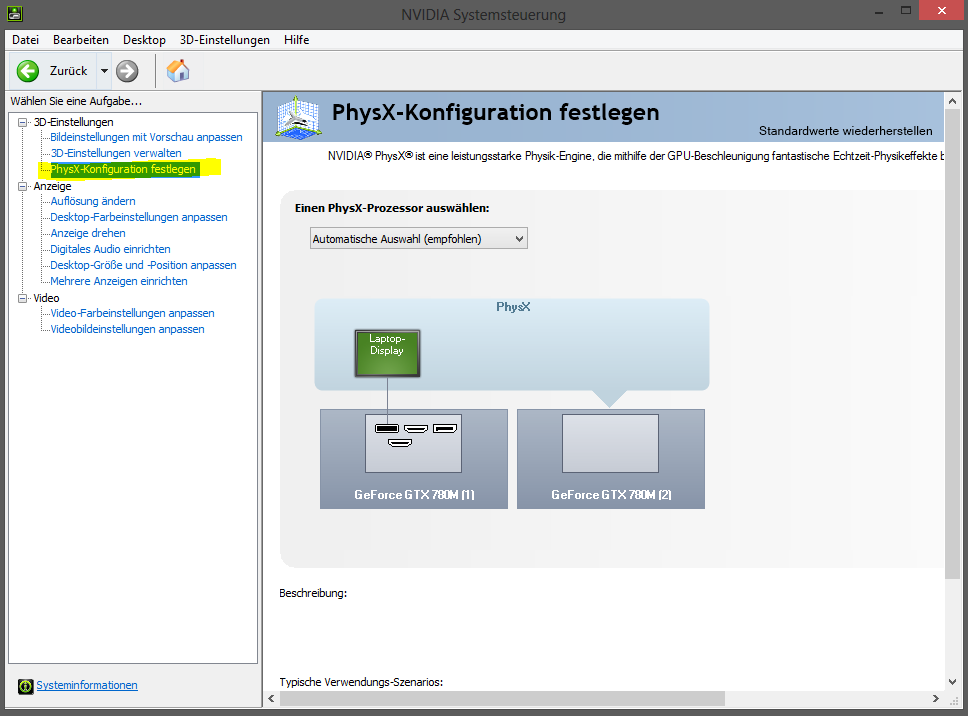The image size is (968, 716).
Task: Select Mehrere Anzeigen einrichten task
Action: (119, 281)
